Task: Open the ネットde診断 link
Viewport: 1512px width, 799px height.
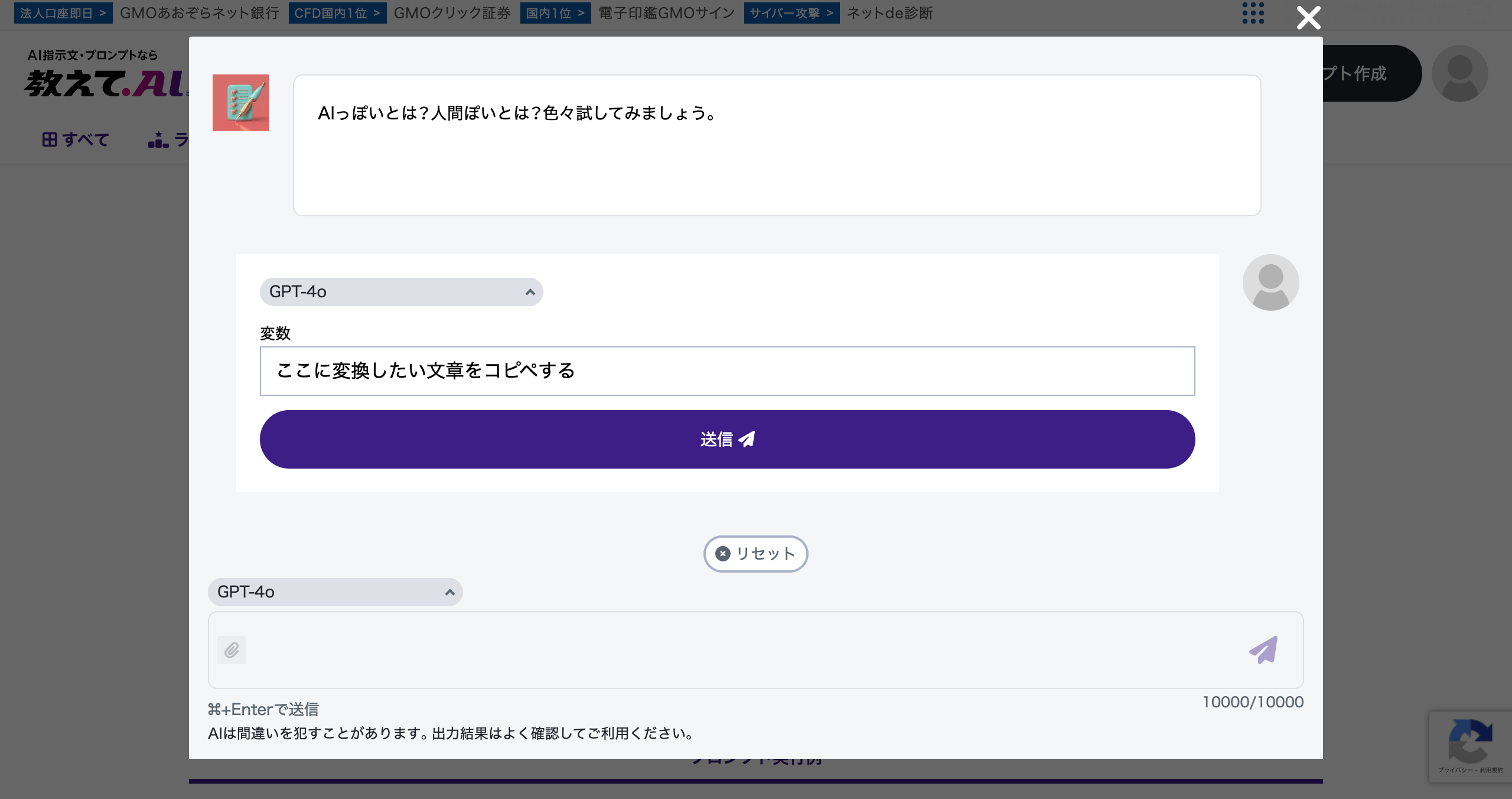Action: (890, 13)
